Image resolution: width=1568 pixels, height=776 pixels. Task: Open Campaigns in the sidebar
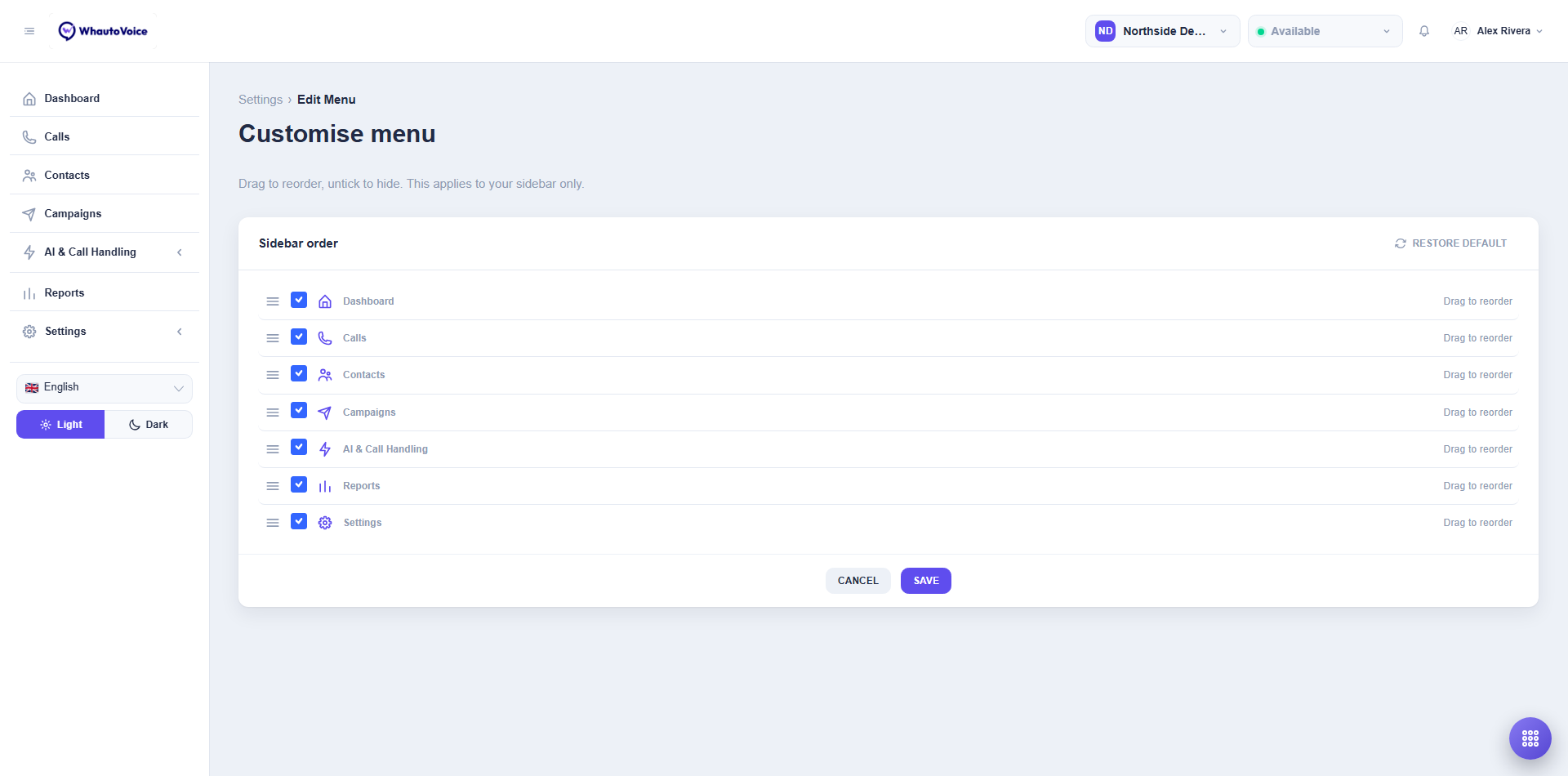click(105, 213)
